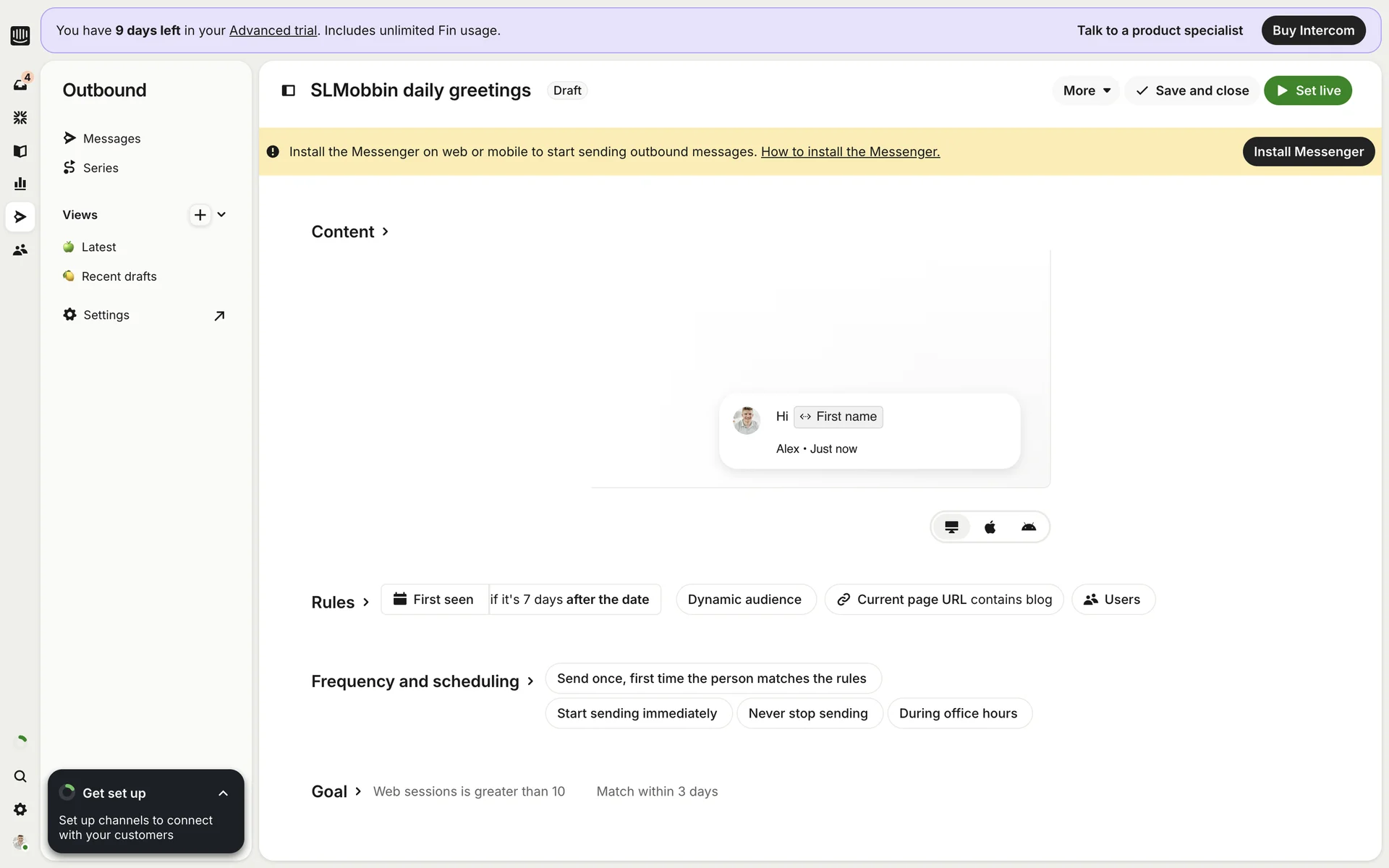Click the search magnifier icon
Viewport: 1389px width, 868px height.
tap(20, 776)
